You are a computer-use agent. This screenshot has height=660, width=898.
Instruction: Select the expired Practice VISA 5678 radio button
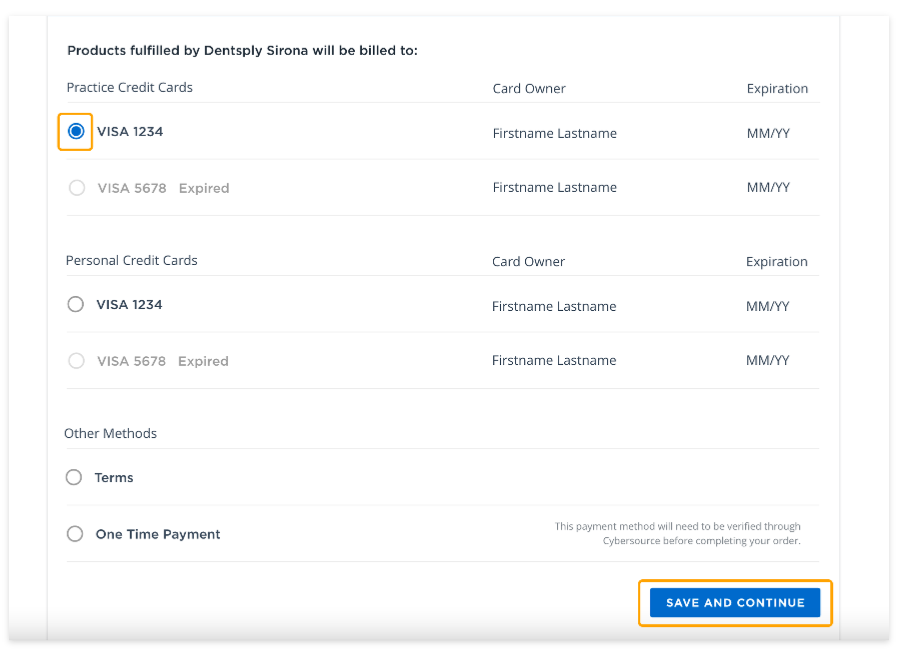pyautogui.click(x=77, y=188)
